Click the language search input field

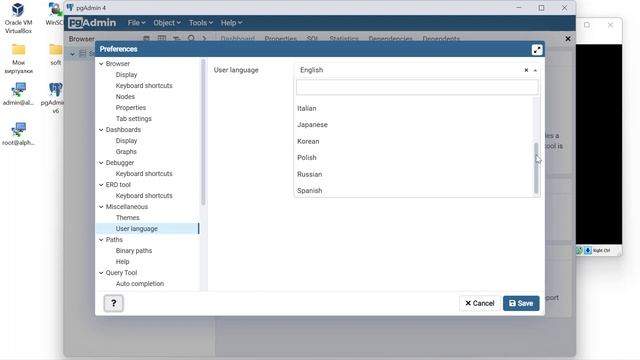click(x=417, y=87)
